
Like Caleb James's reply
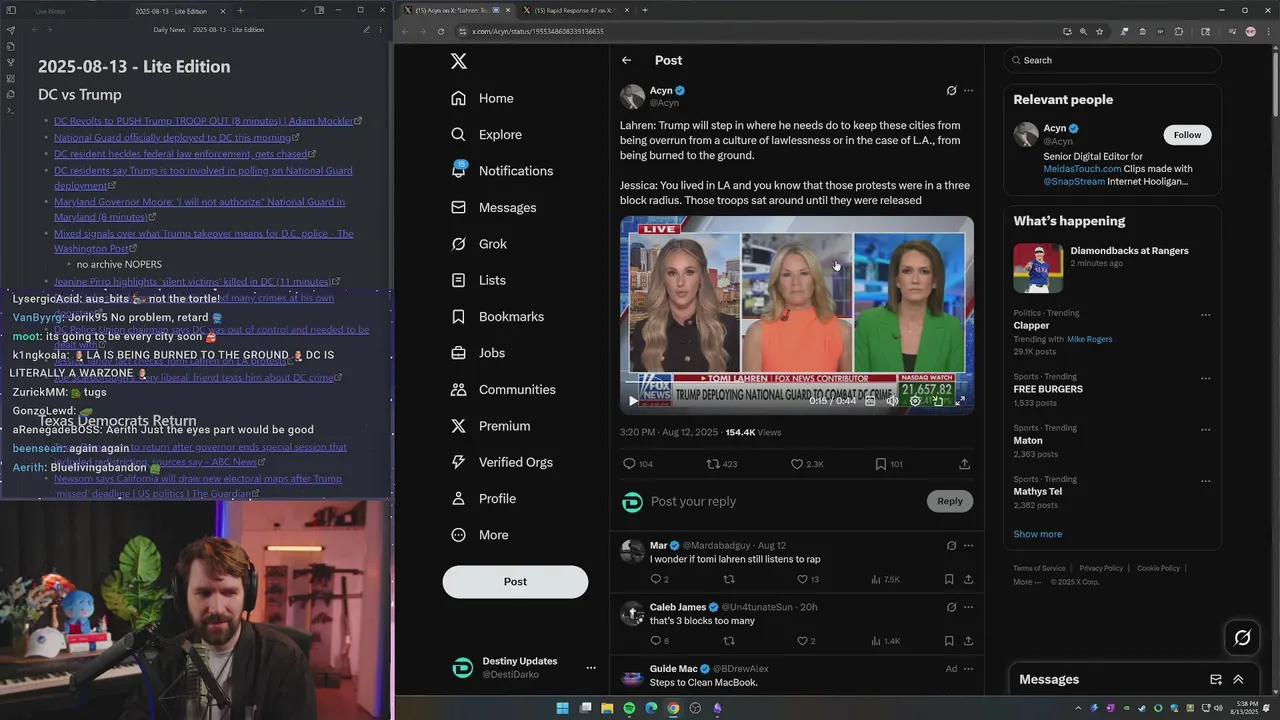click(x=806, y=641)
